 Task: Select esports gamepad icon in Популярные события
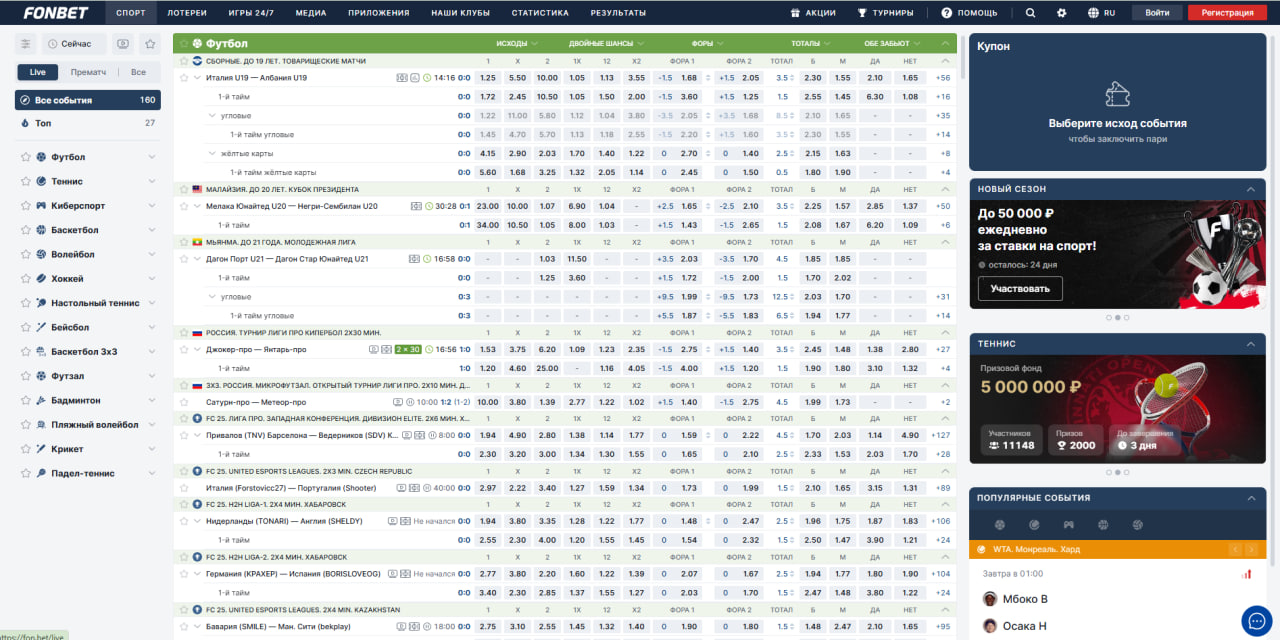point(1068,525)
